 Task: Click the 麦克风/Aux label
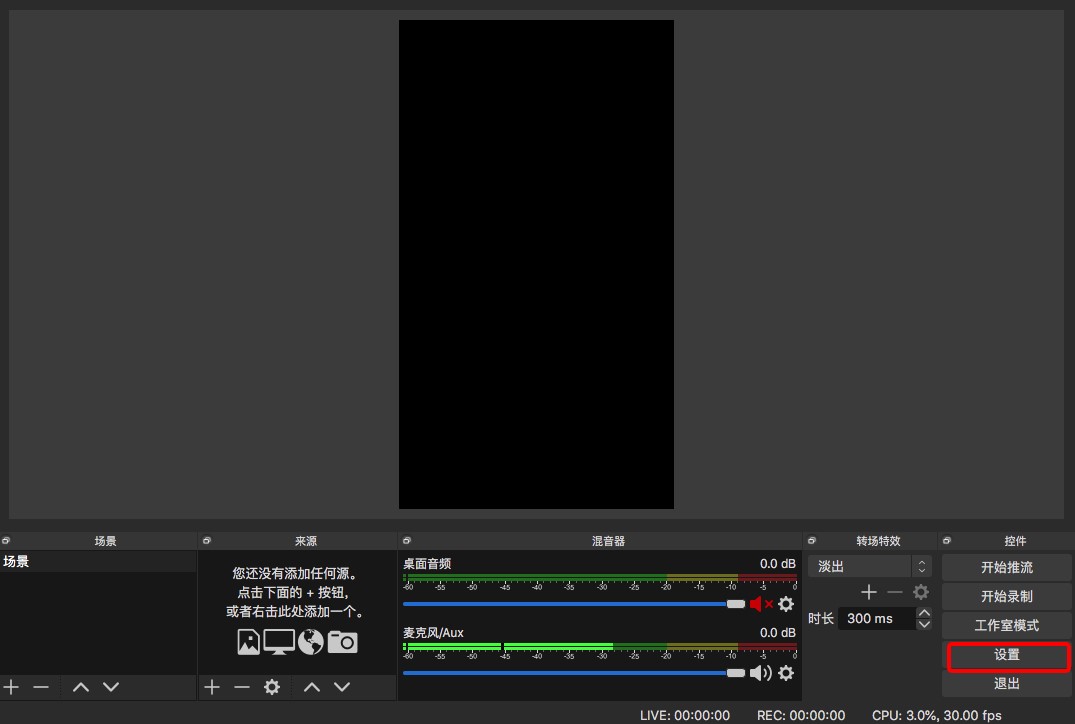tap(433, 632)
